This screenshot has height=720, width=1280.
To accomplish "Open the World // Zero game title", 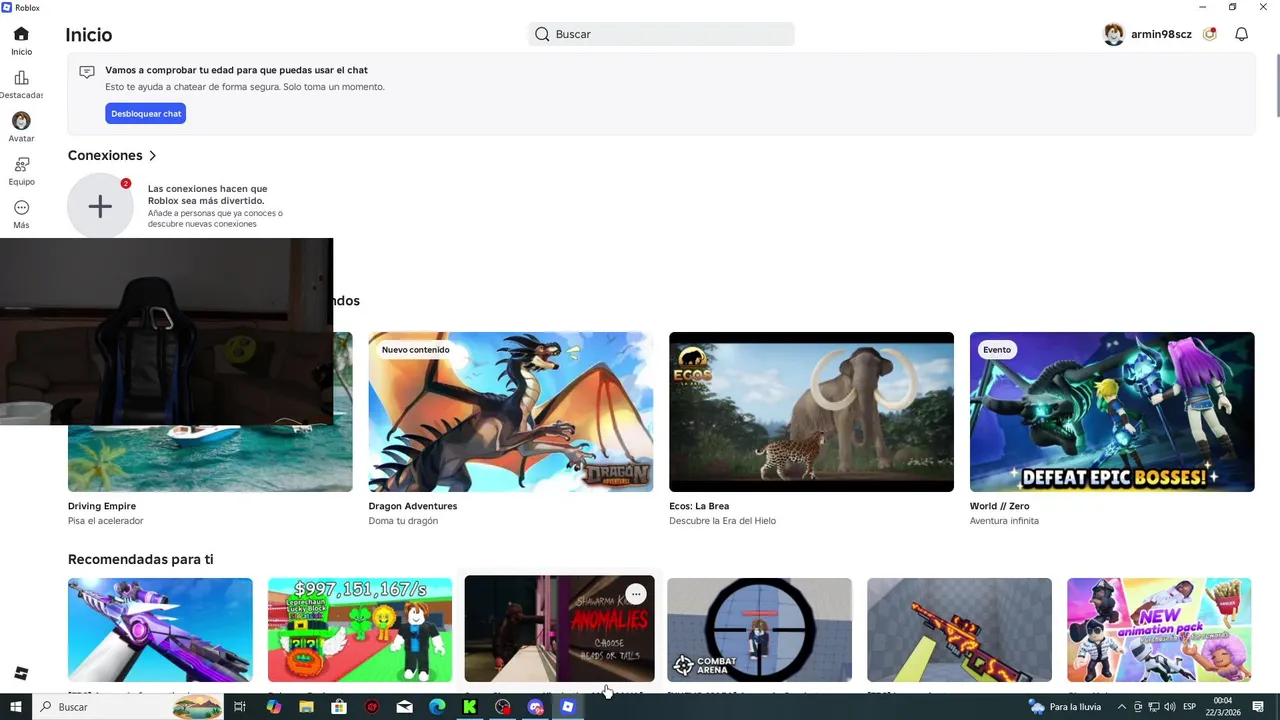I will pos(999,506).
